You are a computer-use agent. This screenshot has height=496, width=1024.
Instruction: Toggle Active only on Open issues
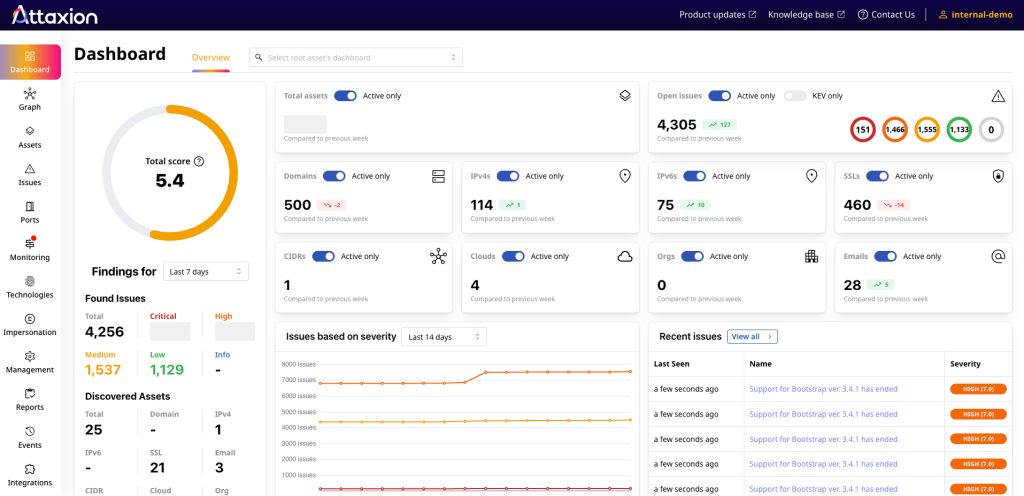[720, 96]
